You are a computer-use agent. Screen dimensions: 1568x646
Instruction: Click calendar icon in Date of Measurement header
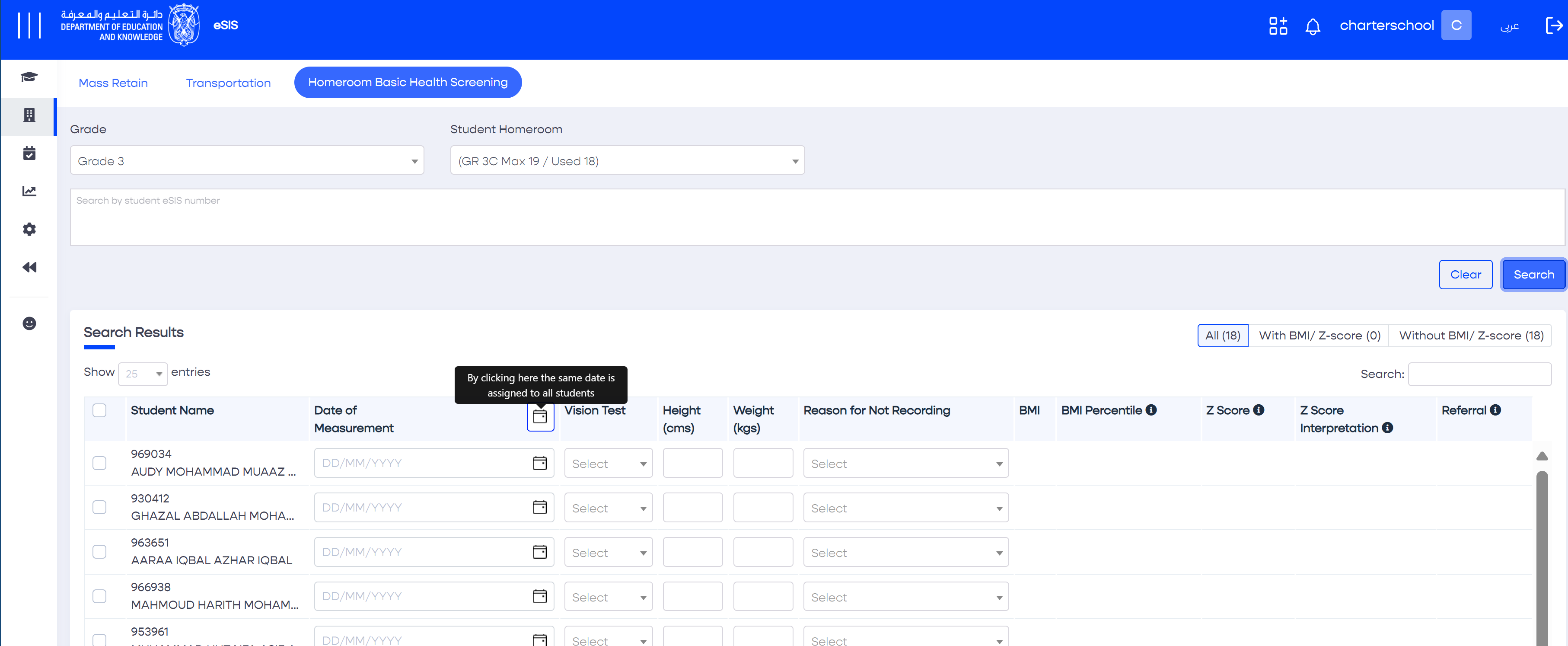click(x=539, y=417)
